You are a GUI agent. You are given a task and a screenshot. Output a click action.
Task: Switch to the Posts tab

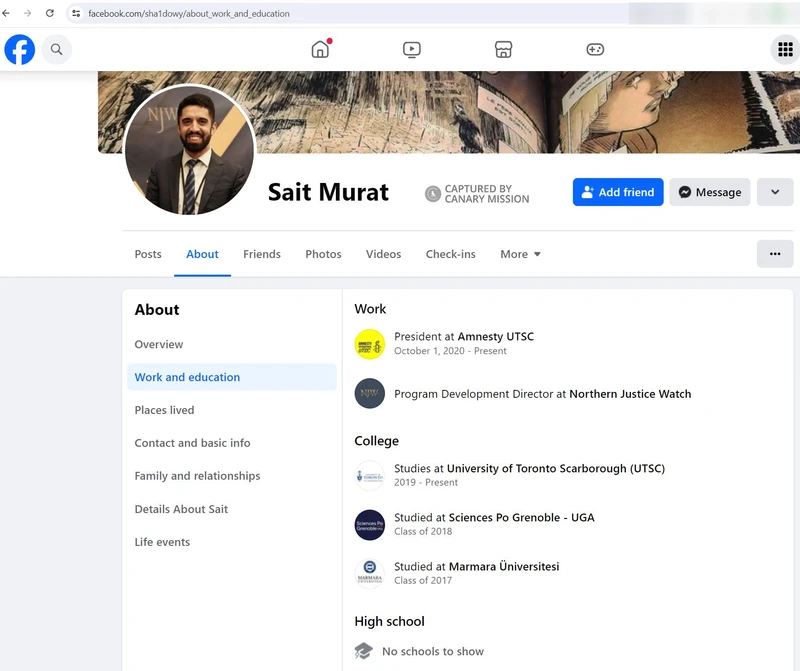tap(148, 254)
